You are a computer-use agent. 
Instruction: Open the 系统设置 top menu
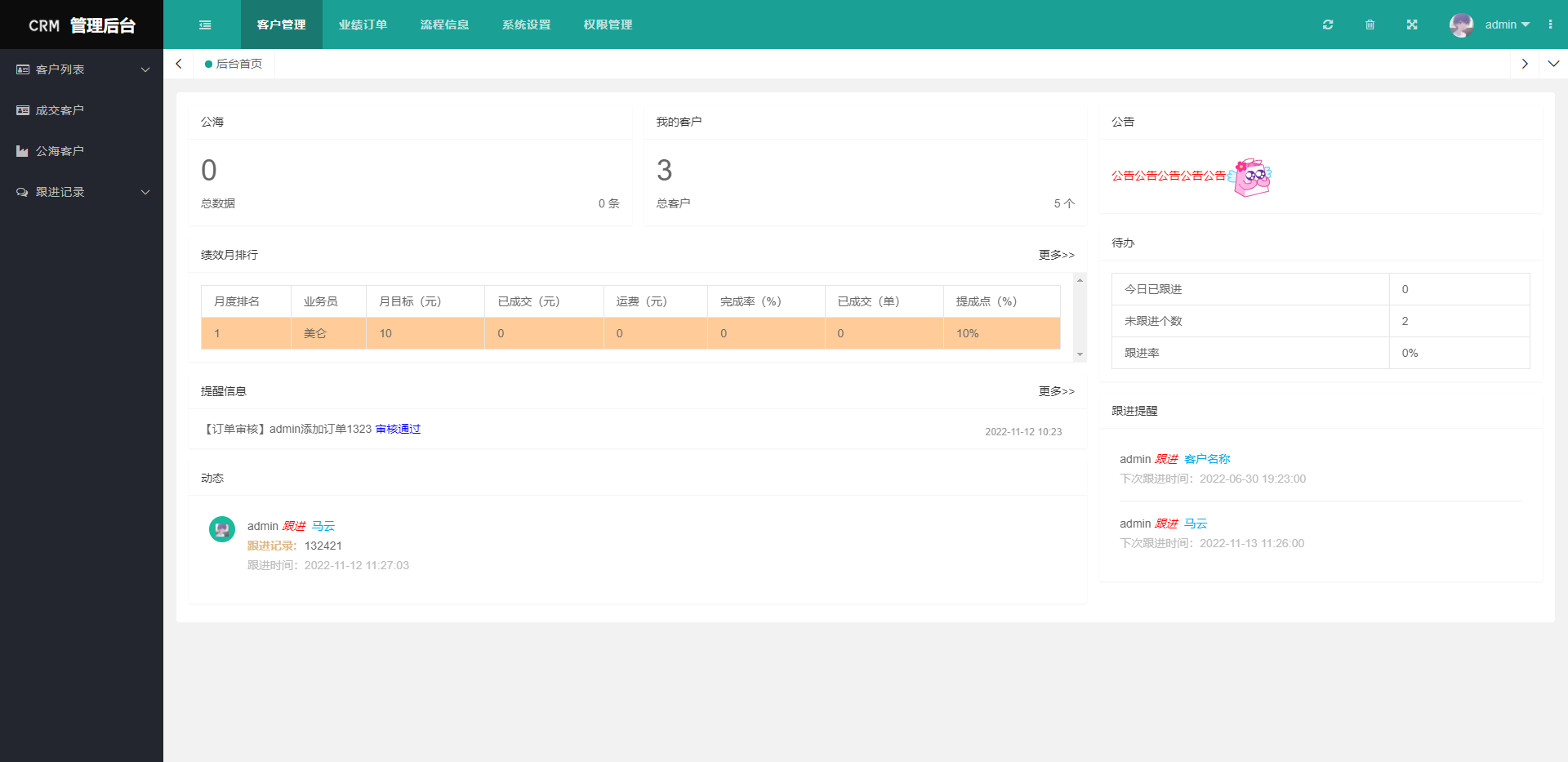(x=527, y=25)
